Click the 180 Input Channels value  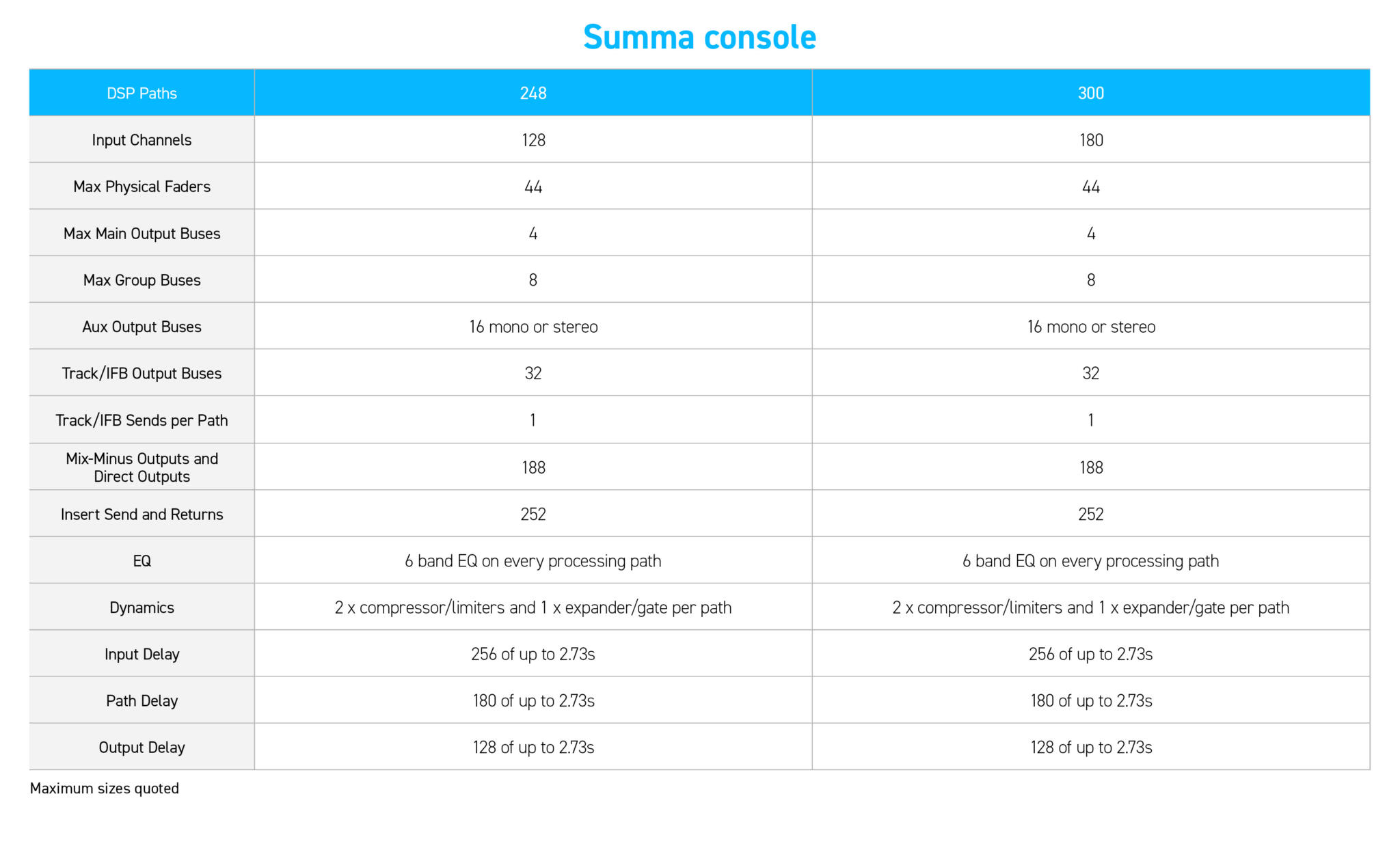point(1090,140)
